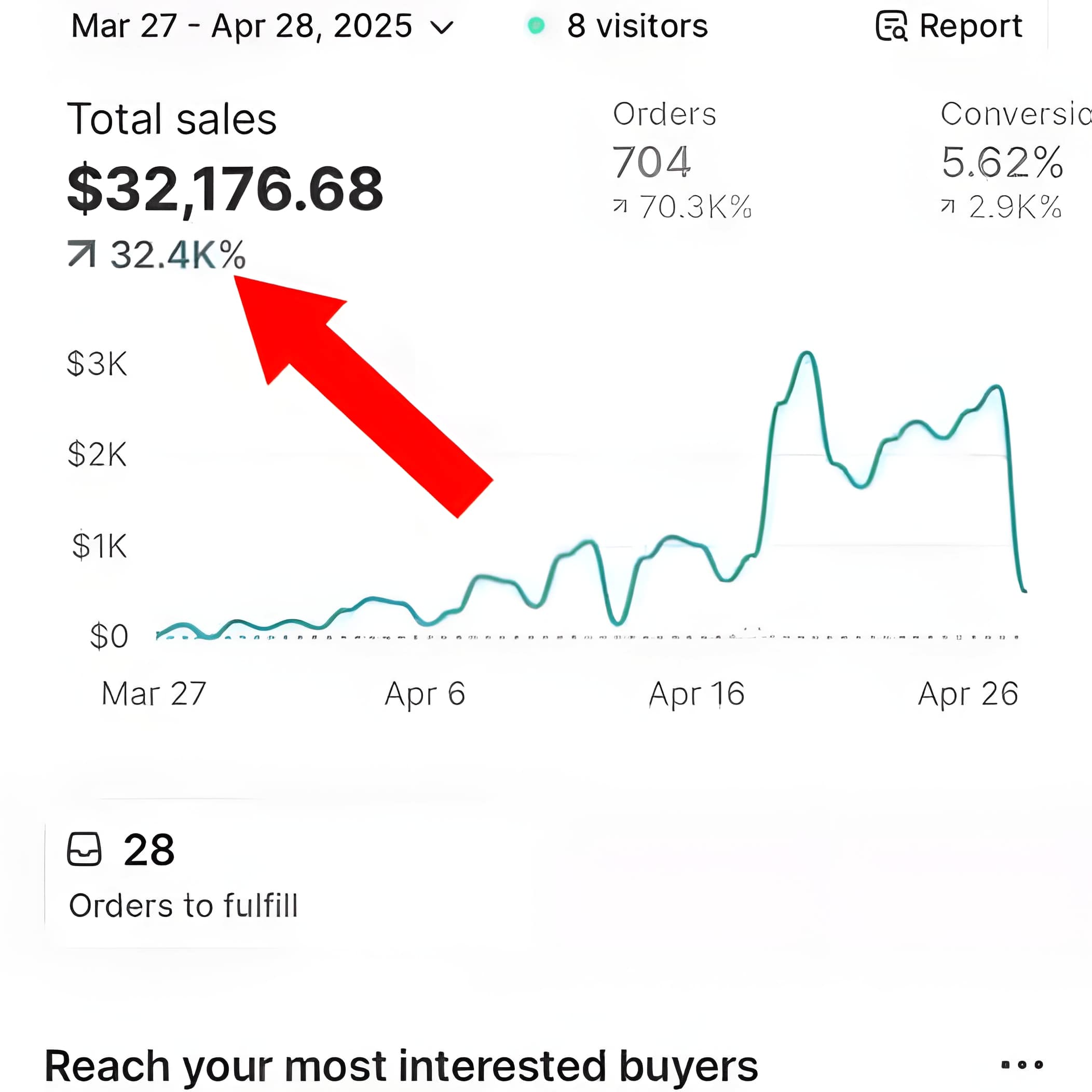Select the Conversion rate metric

click(1015, 114)
